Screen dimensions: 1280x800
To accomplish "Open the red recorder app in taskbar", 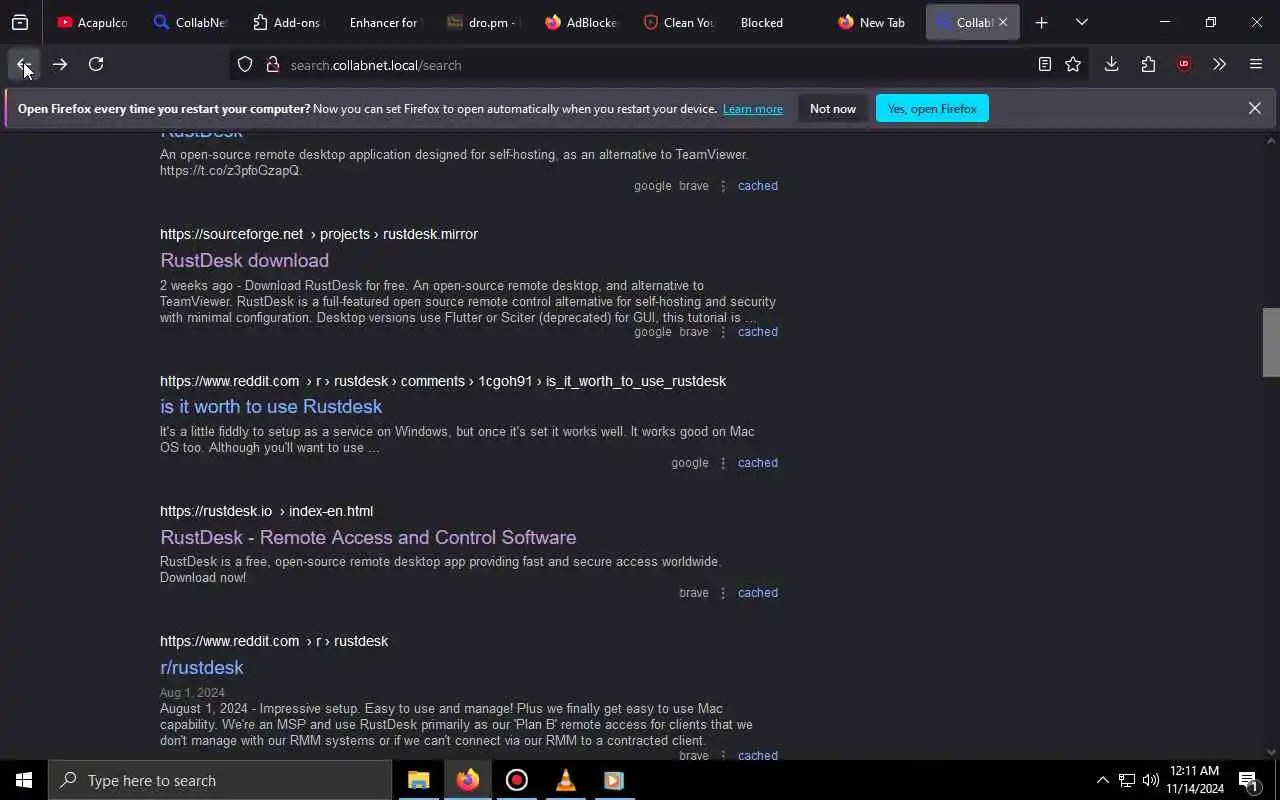I will pos(516,780).
